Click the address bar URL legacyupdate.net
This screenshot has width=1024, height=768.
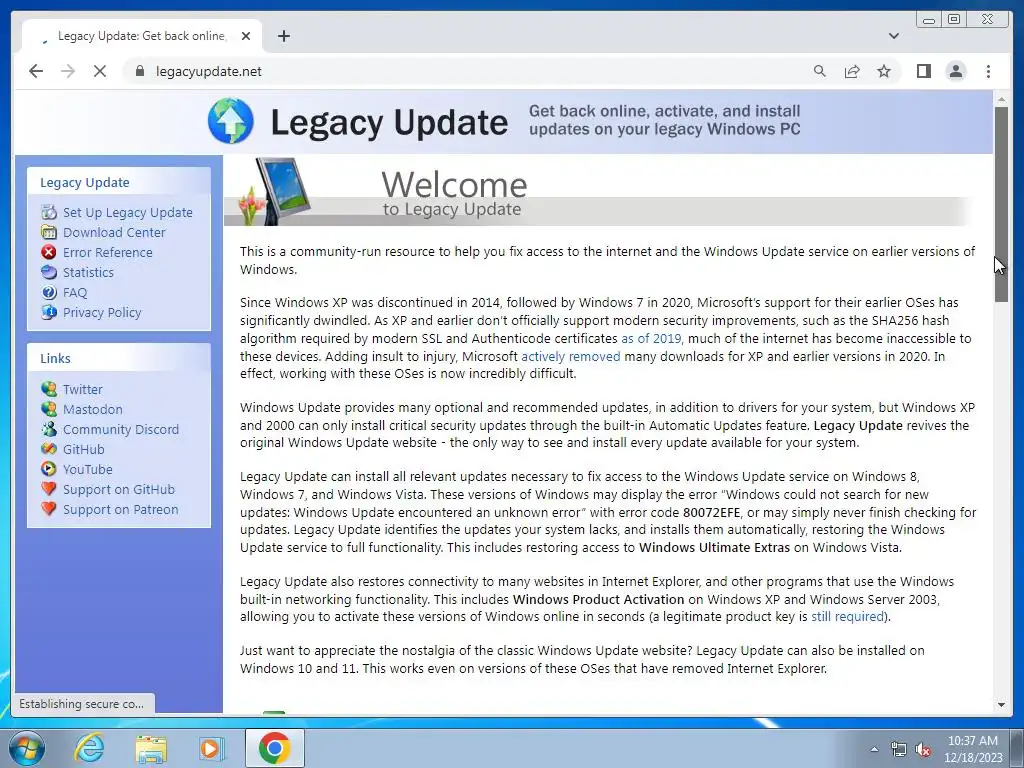(x=208, y=71)
